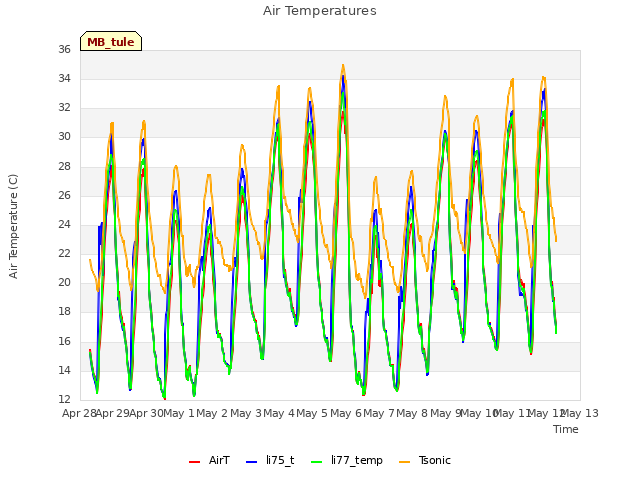Click the Apr 29 x-axis tick label

pos(113,413)
